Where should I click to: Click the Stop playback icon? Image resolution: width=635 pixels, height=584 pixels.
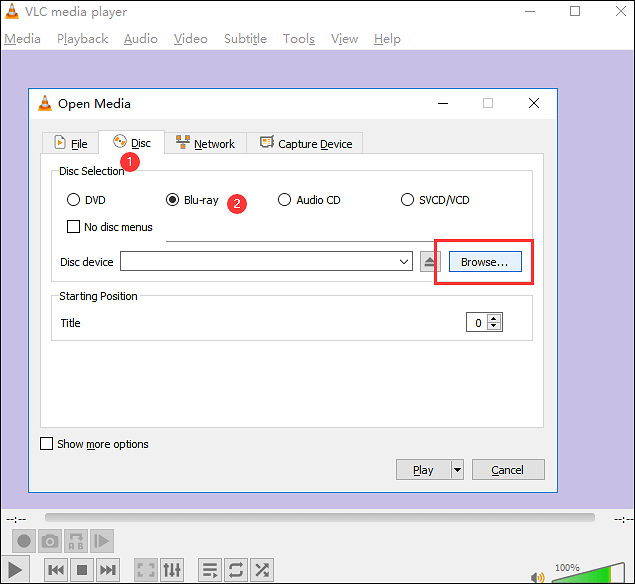83,570
